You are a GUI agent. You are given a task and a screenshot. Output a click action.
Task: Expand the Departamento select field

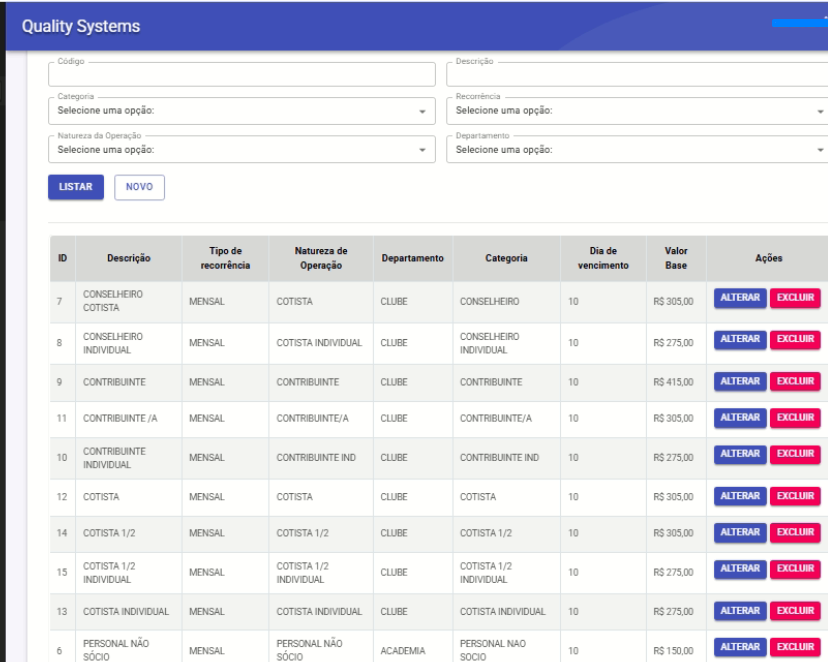(x=638, y=150)
